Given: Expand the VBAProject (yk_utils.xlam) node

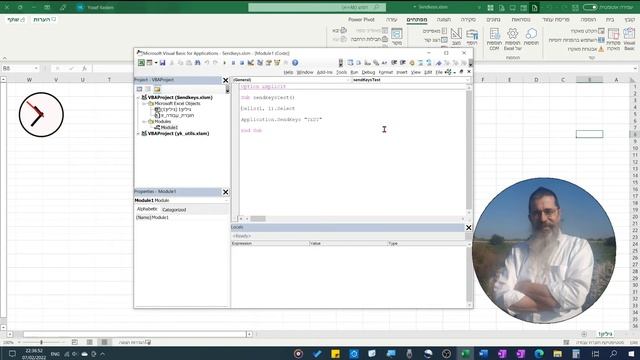Looking at the screenshot, I should [x=138, y=133].
